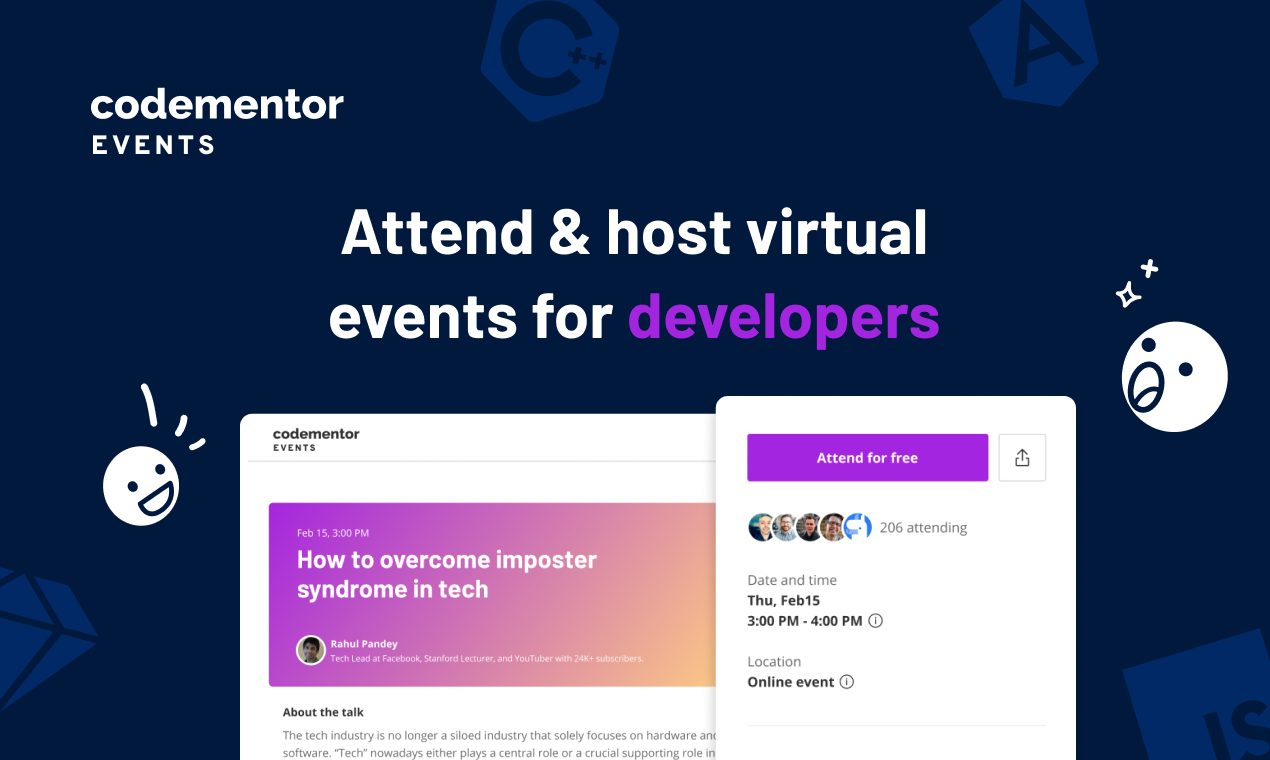Screen dimensions: 1270x760
Task: Show info icon beside Online event
Action: [x=847, y=682]
